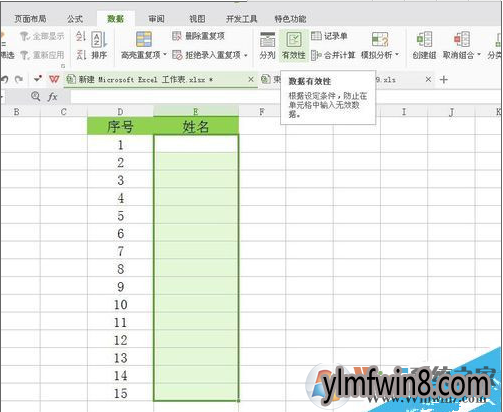Open a new document tab with plus
Screen dimensions: 503x412
[444, 80]
